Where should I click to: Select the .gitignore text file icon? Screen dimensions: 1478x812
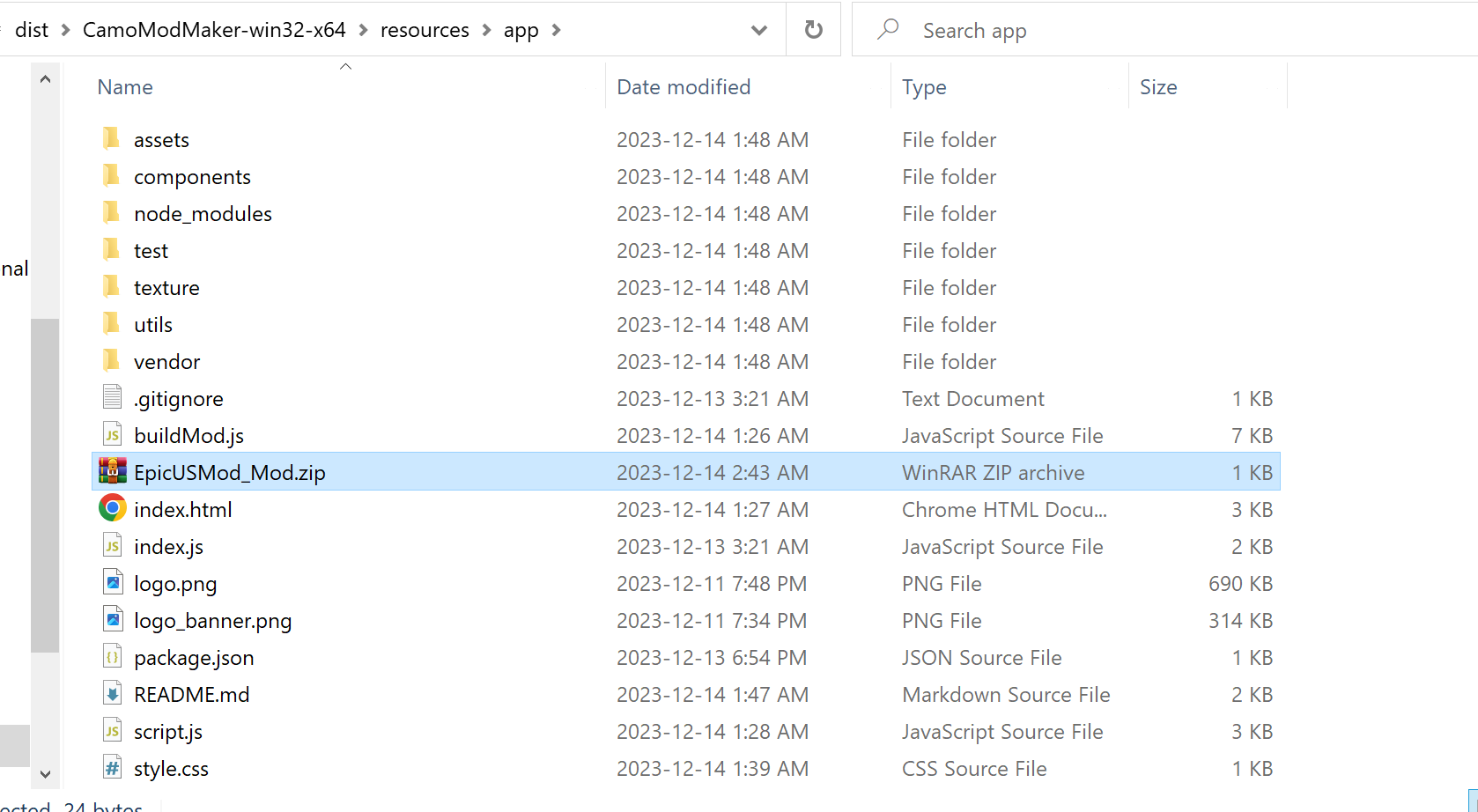pos(112,398)
